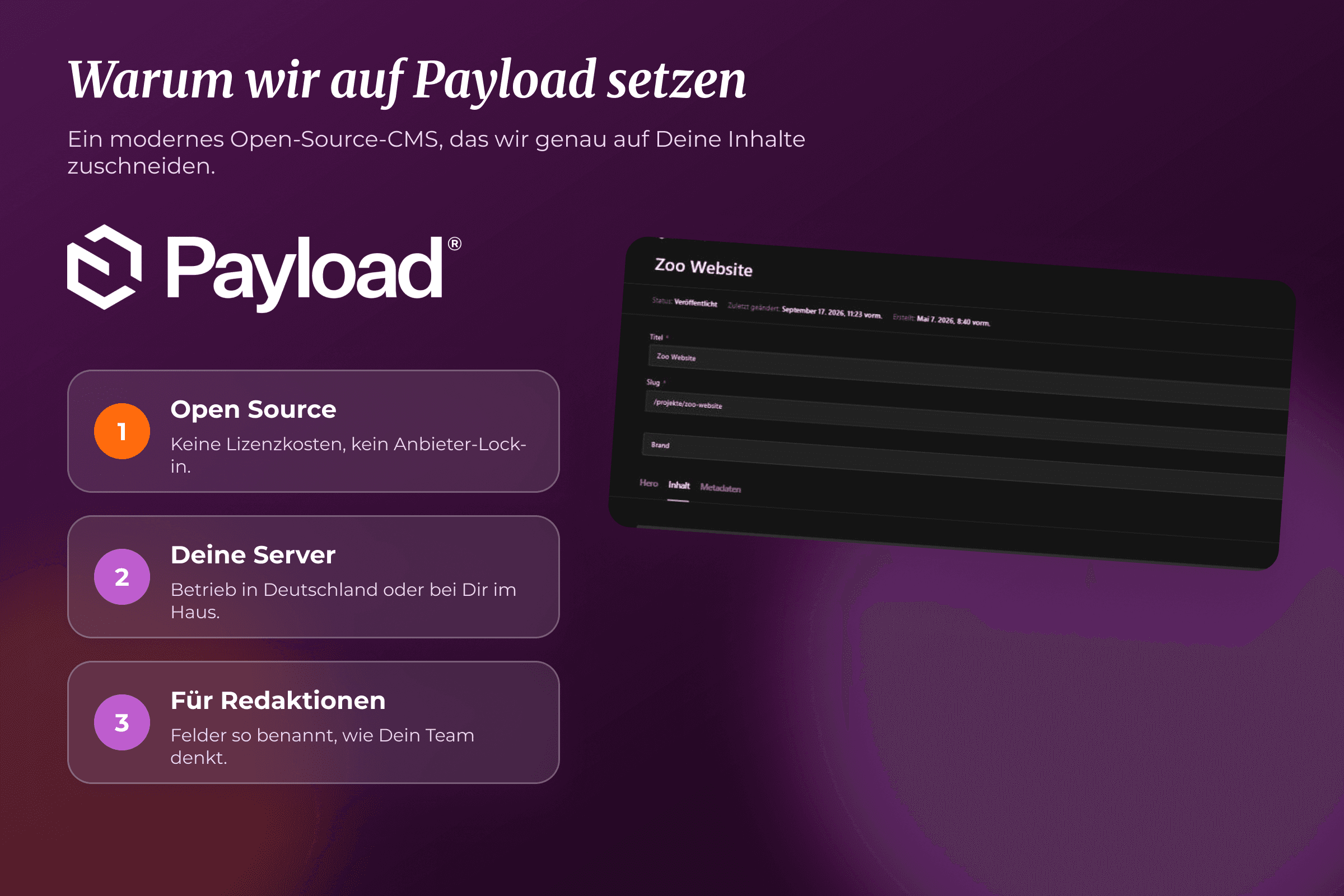Viewport: 1344px width, 896px height.
Task: Switch to the Inhalt tab
Action: point(679,486)
